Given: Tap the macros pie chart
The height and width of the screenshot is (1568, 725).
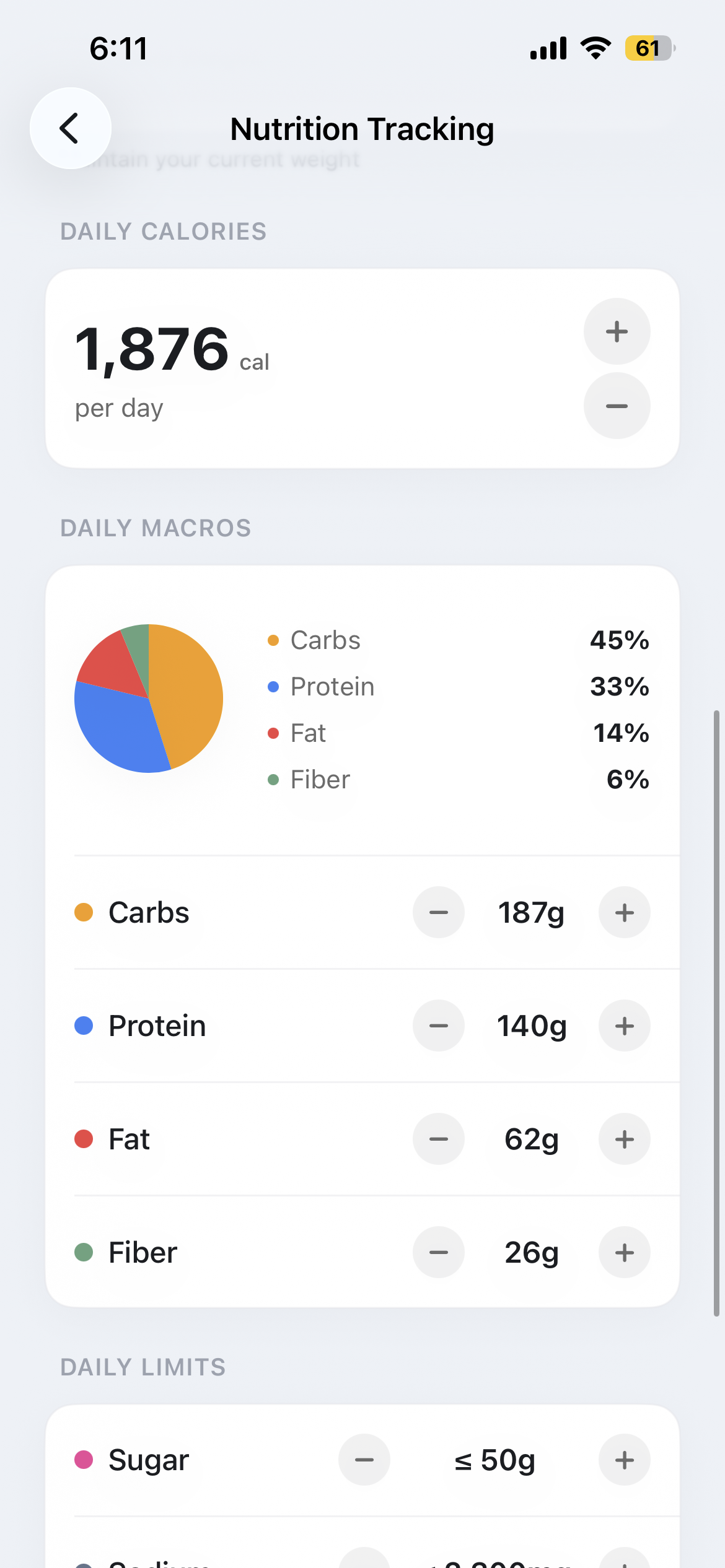Looking at the screenshot, I should 149,699.
